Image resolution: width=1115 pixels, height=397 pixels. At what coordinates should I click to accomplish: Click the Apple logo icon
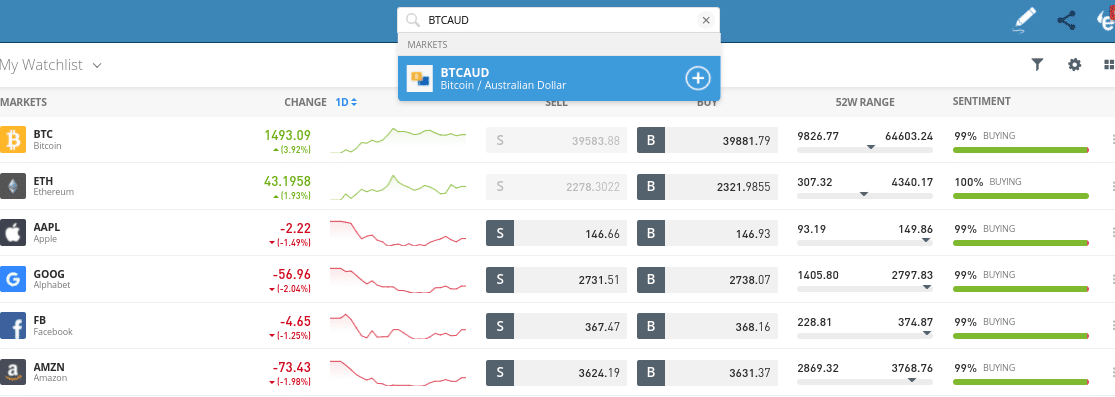(13, 233)
